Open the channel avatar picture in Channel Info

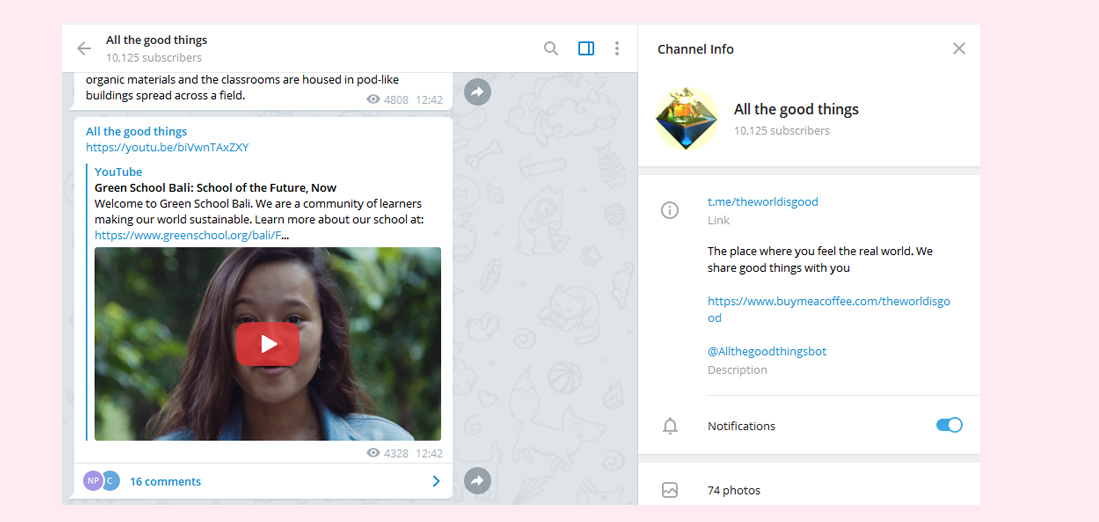pyautogui.click(x=686, y=118)
